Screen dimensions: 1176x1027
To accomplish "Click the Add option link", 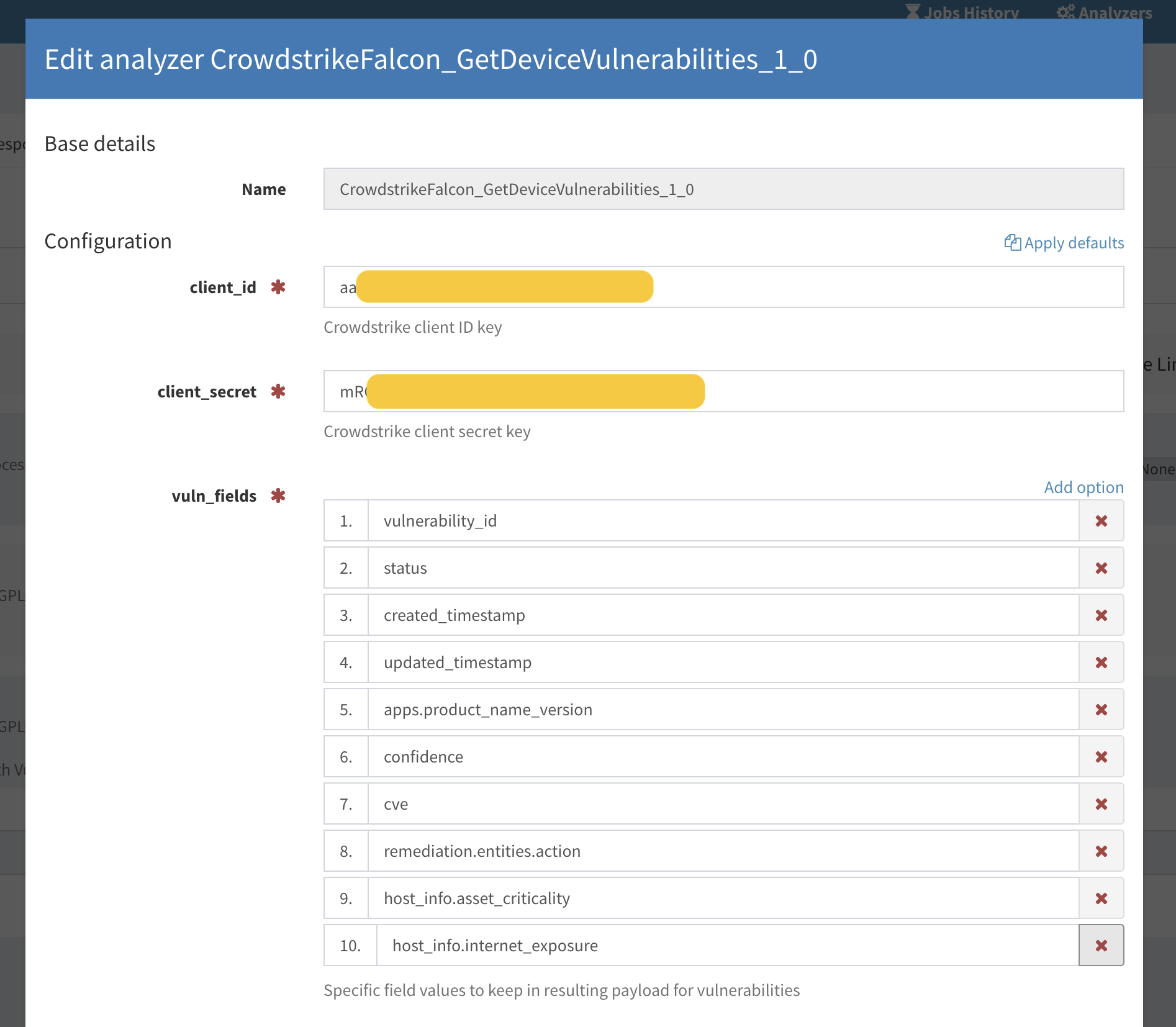I will point(1083,487).
